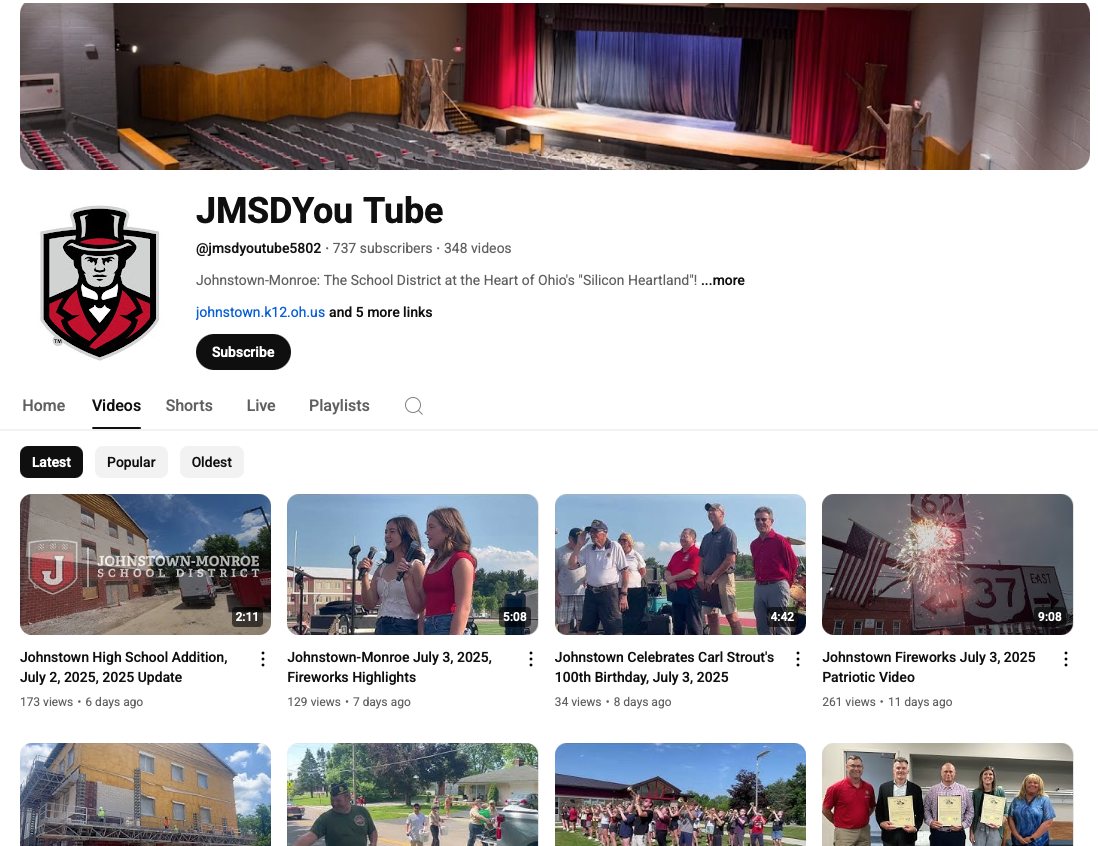Click '173 views • 6 days ago' text
This screenshot has width=1098, height=846.
click(81, 702)
